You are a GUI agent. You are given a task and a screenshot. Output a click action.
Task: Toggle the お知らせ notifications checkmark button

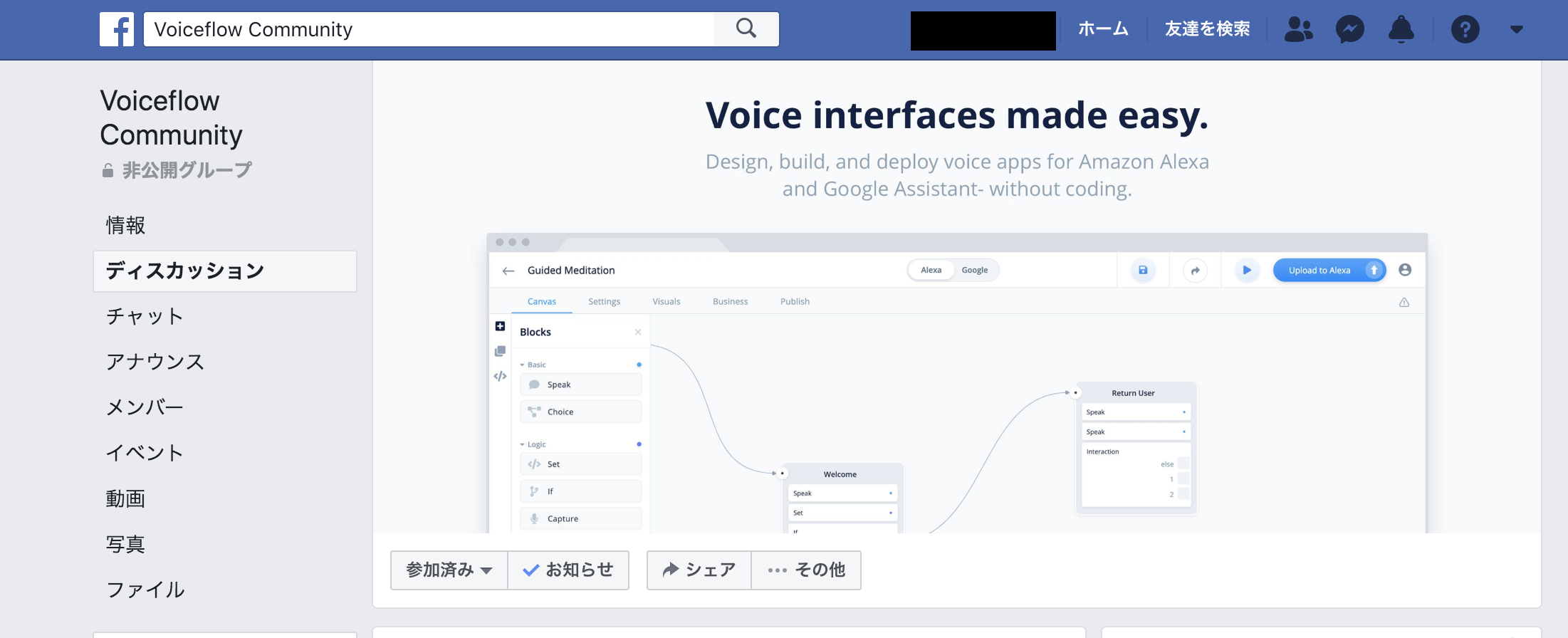[568, 570]
